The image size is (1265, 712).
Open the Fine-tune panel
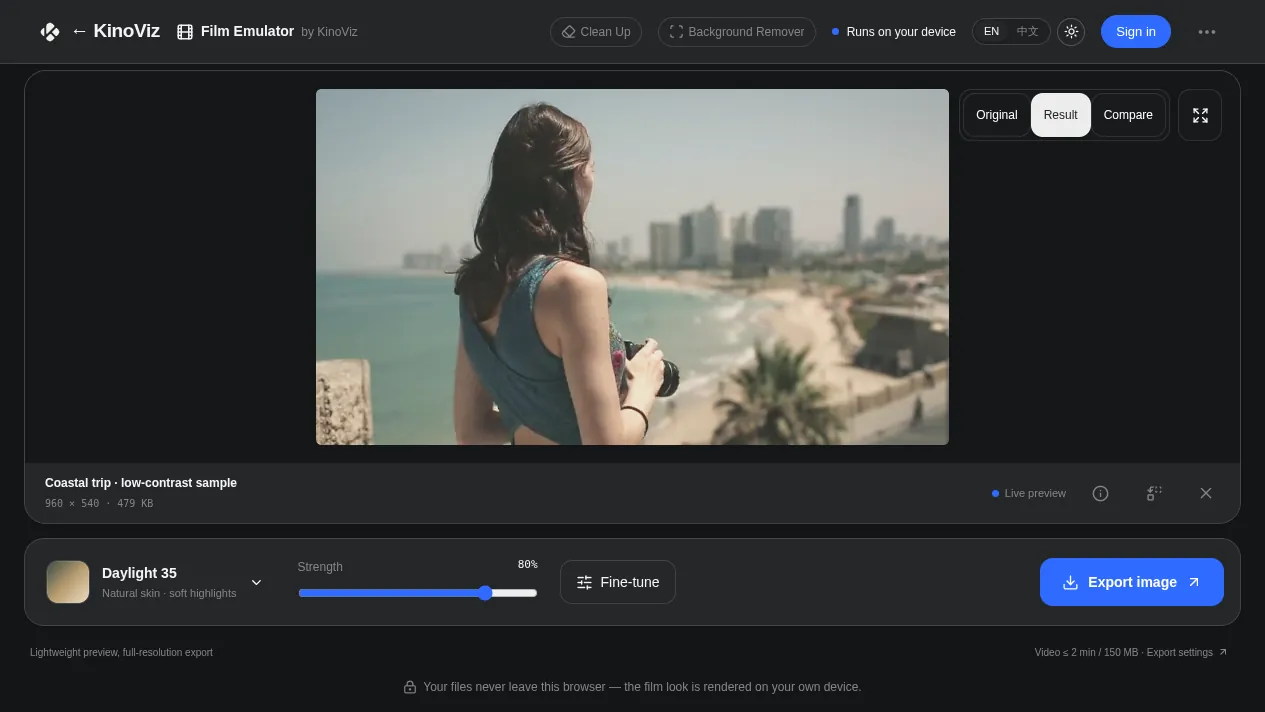[x=618, y=582]
